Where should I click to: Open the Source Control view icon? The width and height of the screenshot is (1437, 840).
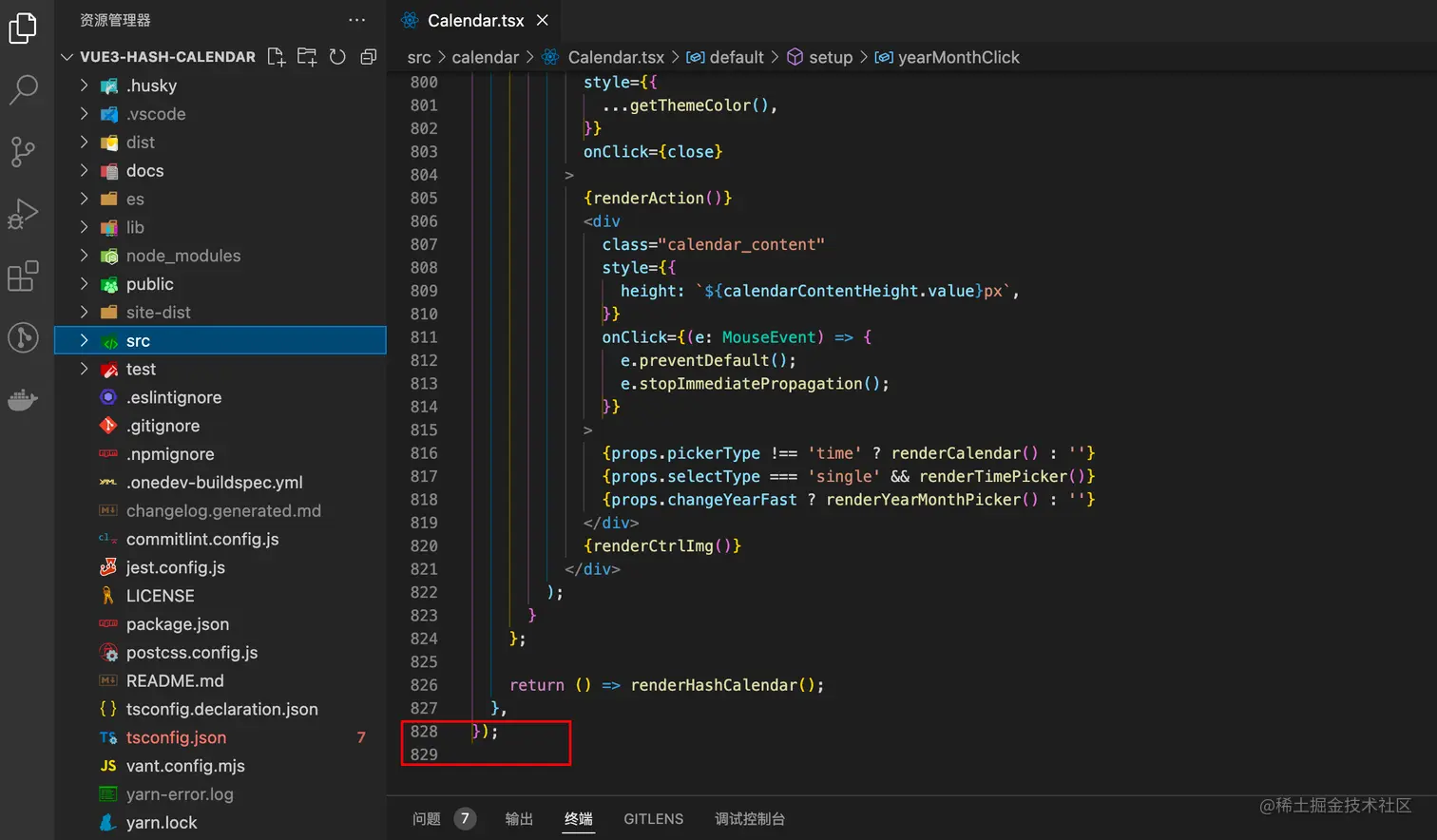23,151
